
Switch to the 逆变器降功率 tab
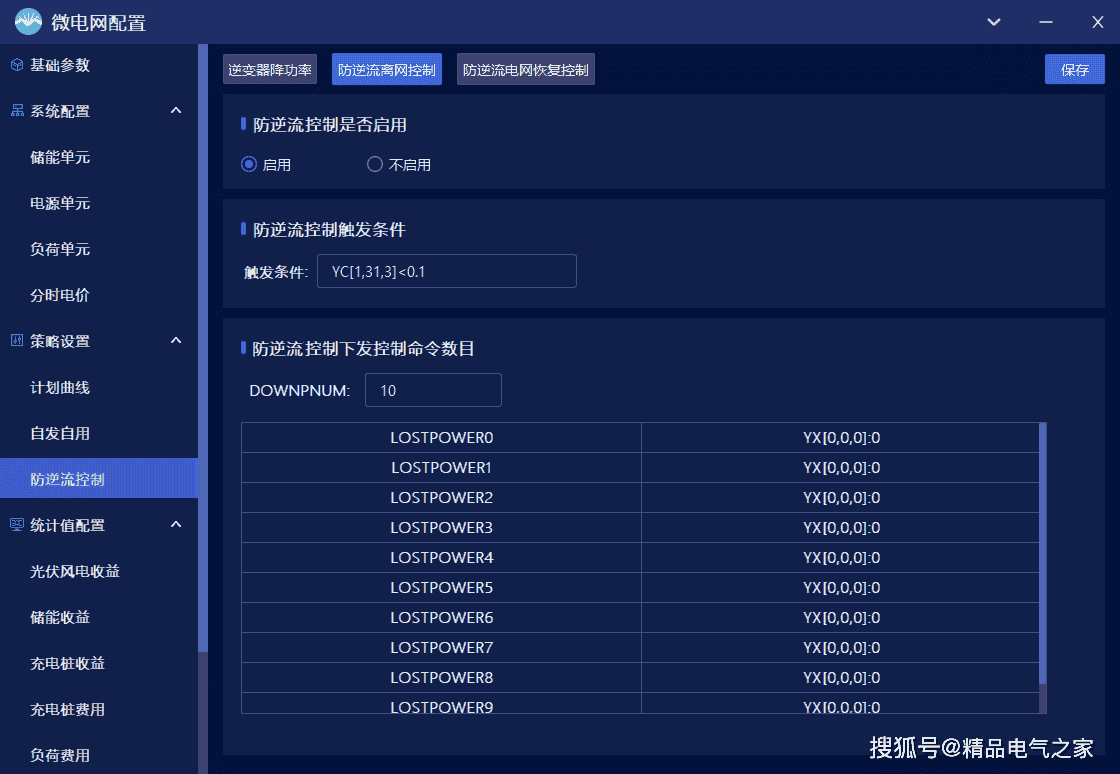(270, 70)
